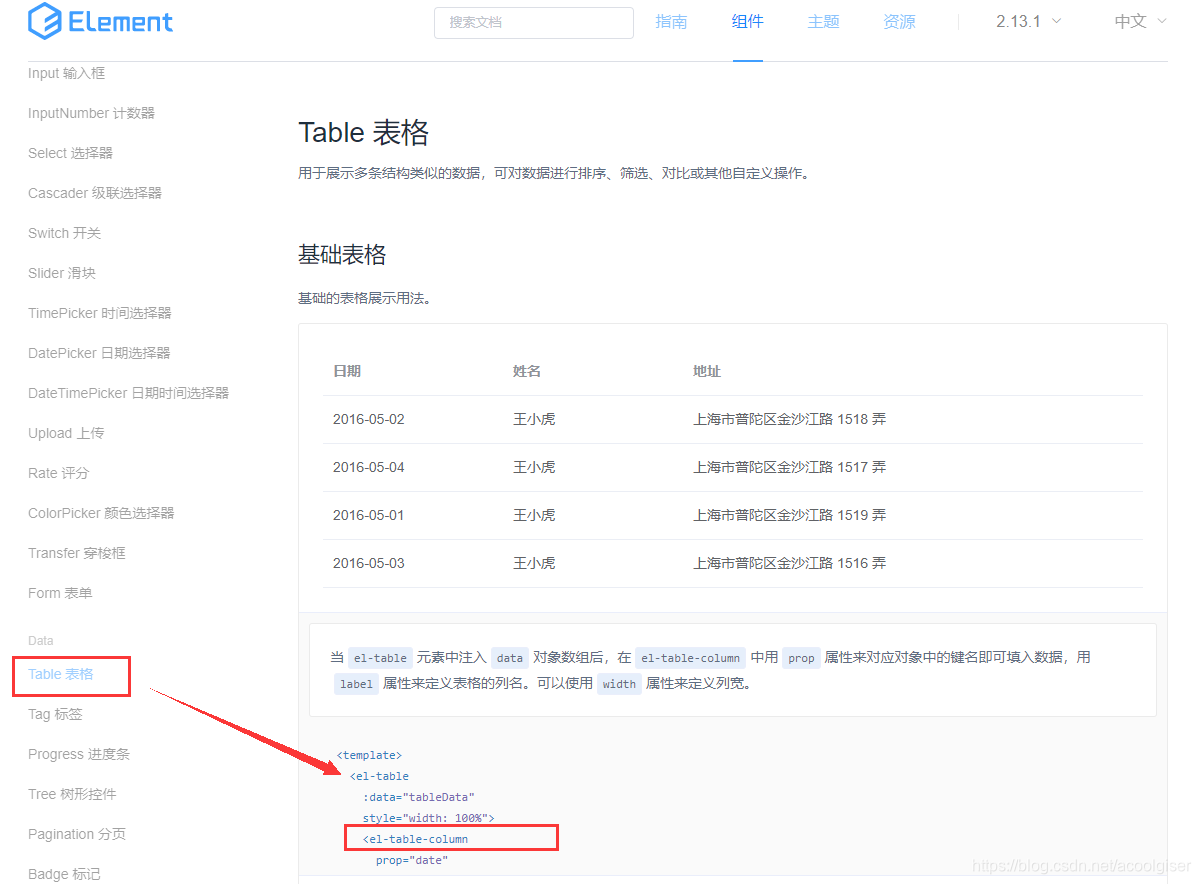Click the 姓名 column header

click(x=527, y=371)
